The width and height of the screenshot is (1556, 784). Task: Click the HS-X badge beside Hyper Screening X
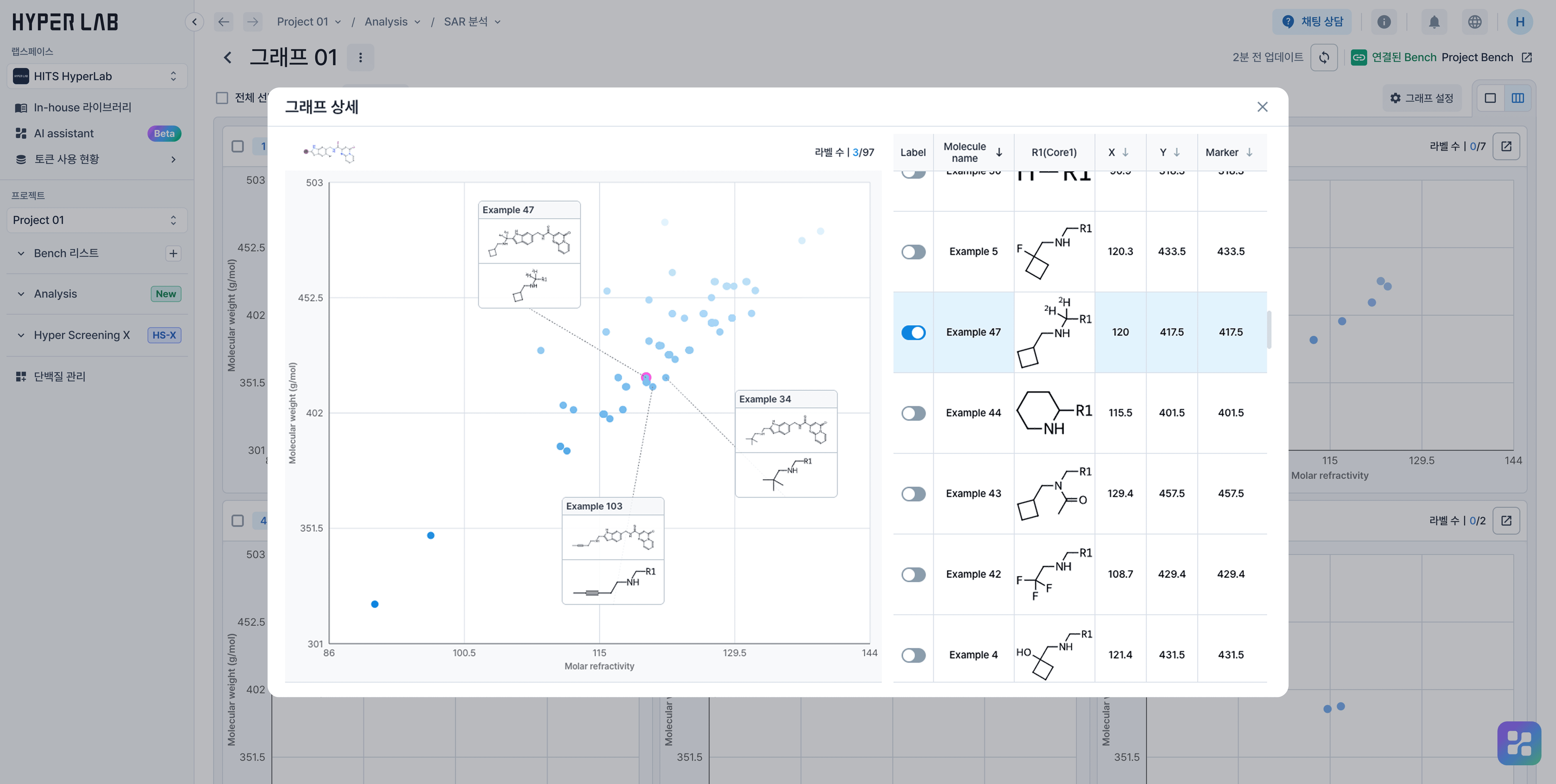(164, 335)
